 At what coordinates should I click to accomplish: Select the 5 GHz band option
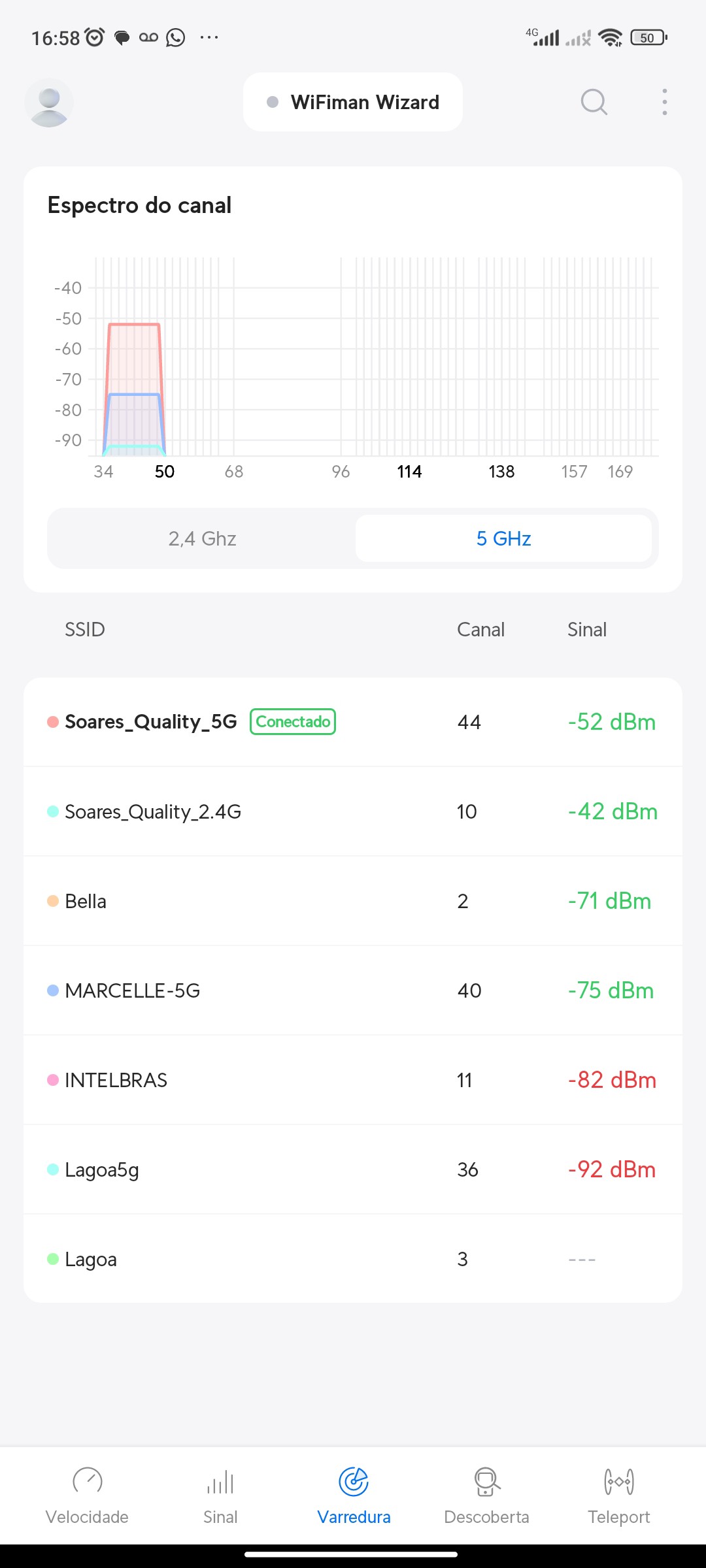503,538
